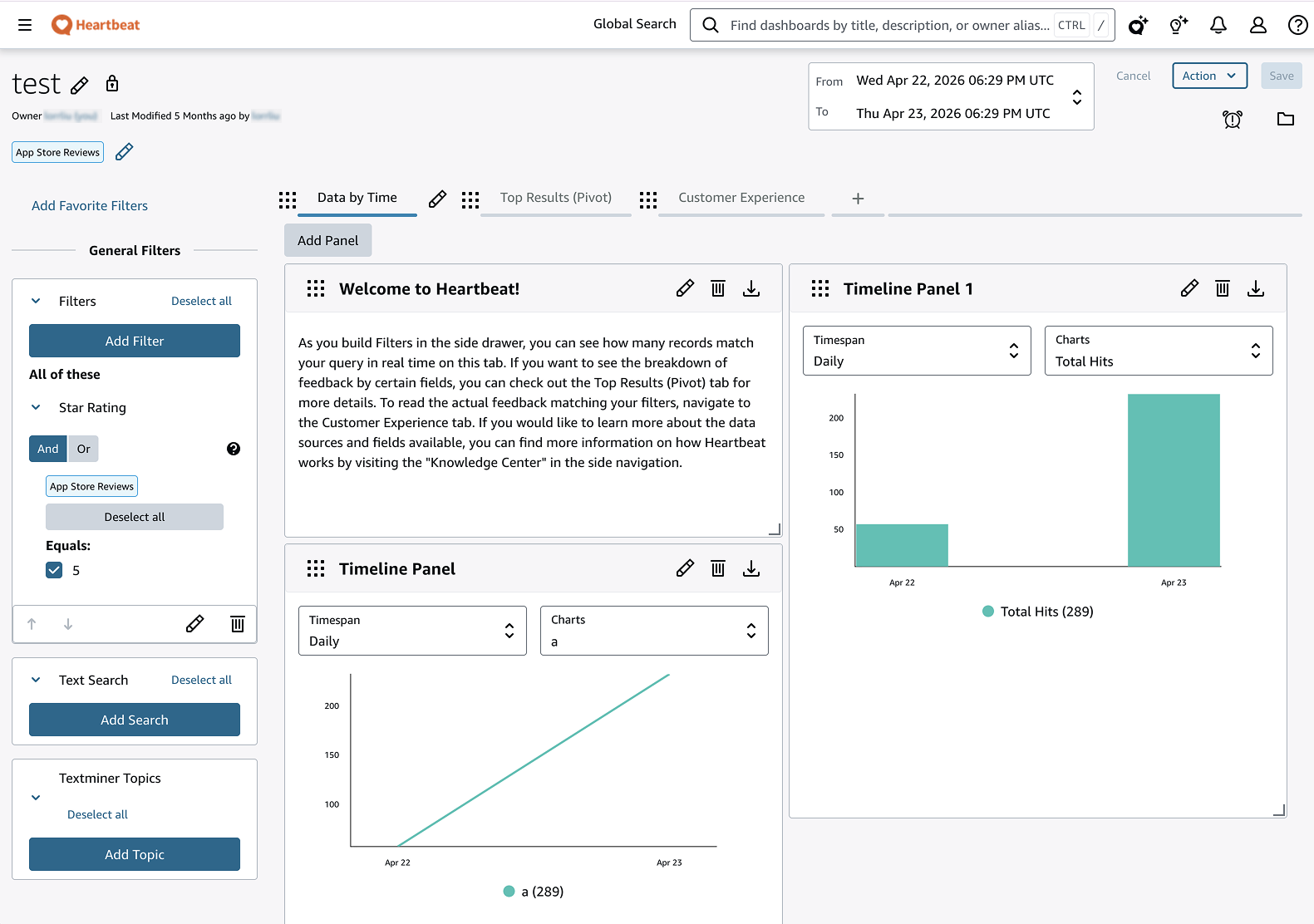This screenshot has height=924, width=1314.
Task: Uncheck the star rating 5 checkbox
Action: 54,570
